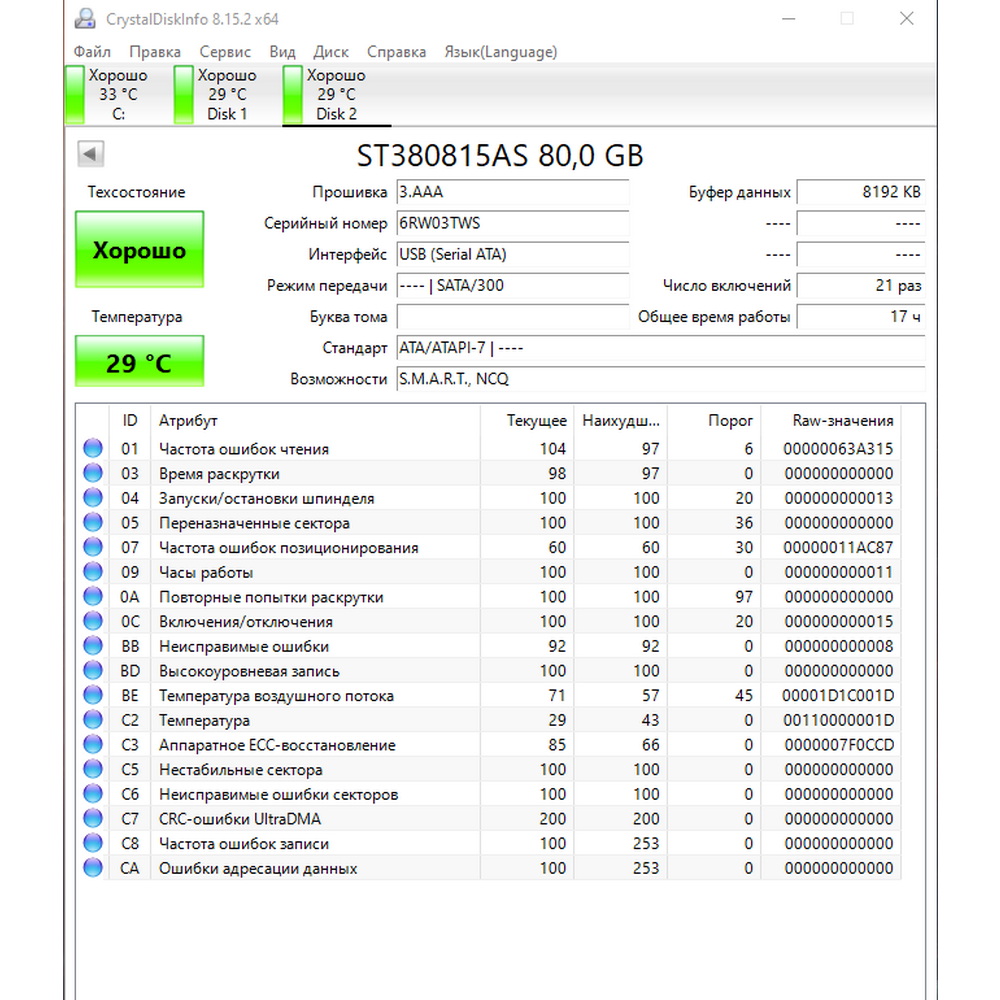Click status orb for attribute C2 temperature
This screenshot has height=1000, width=1000.
point(93,720)
